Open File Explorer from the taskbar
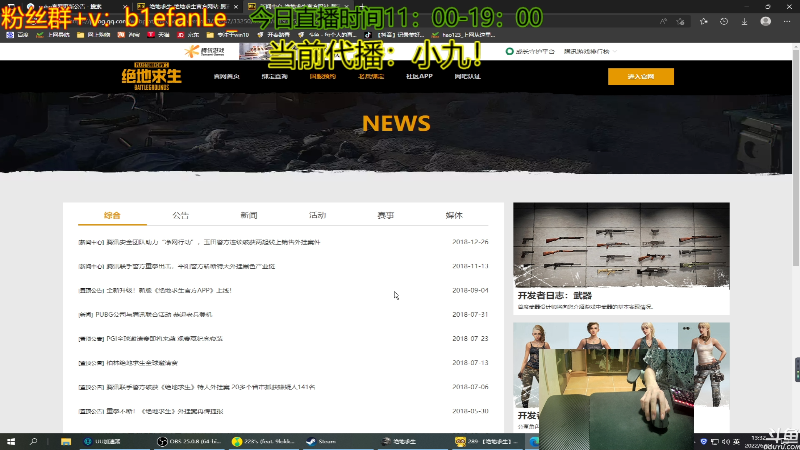 pyautogui.click(x=66, y=441)
